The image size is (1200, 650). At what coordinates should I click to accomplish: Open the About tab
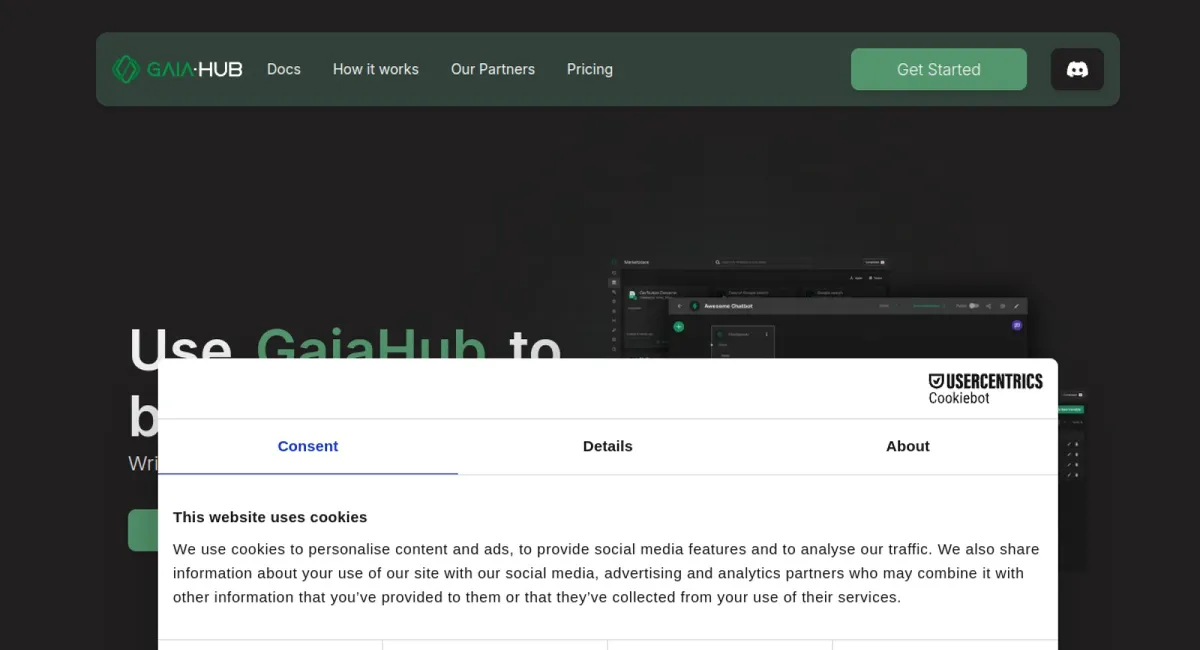pos(908,446)
